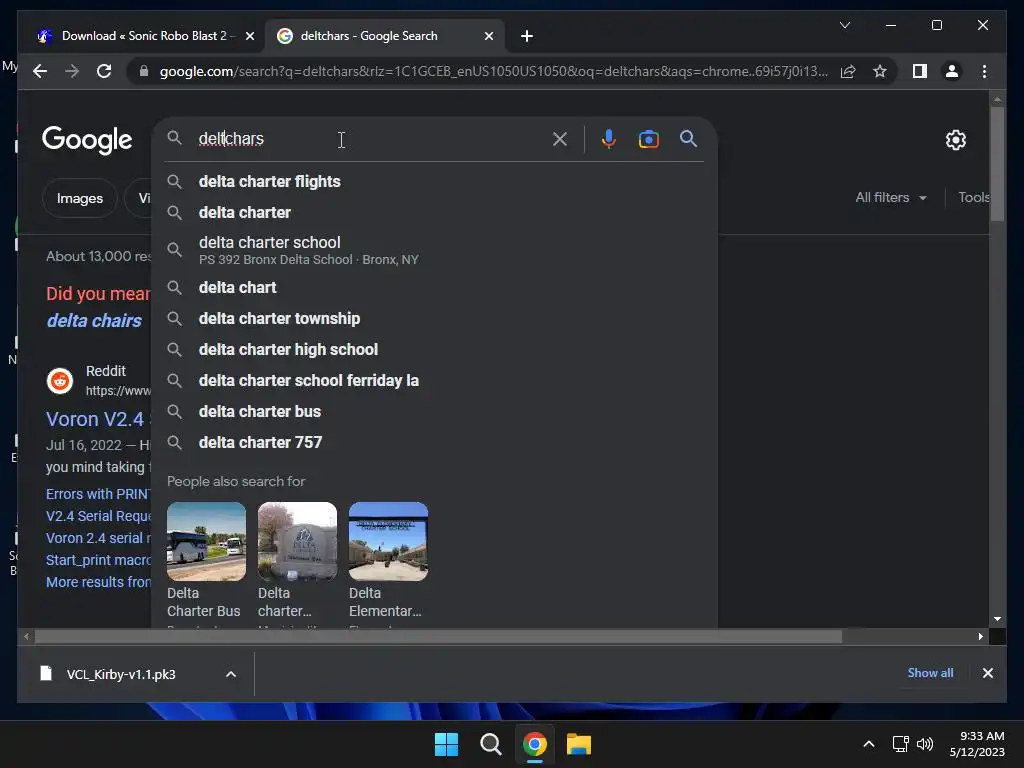Image resolution: width=1024 pixels, height=768 pixels.
Task: Start voice search with the microphone
Action: click(x=608, y=139)
